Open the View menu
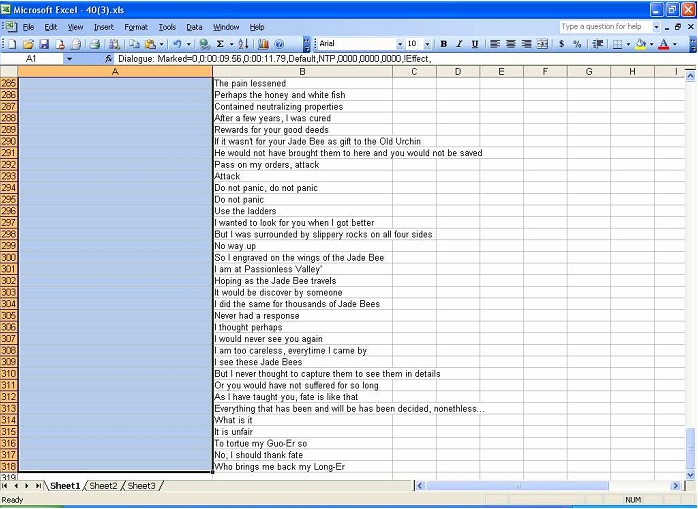 (x=75, y=27)
